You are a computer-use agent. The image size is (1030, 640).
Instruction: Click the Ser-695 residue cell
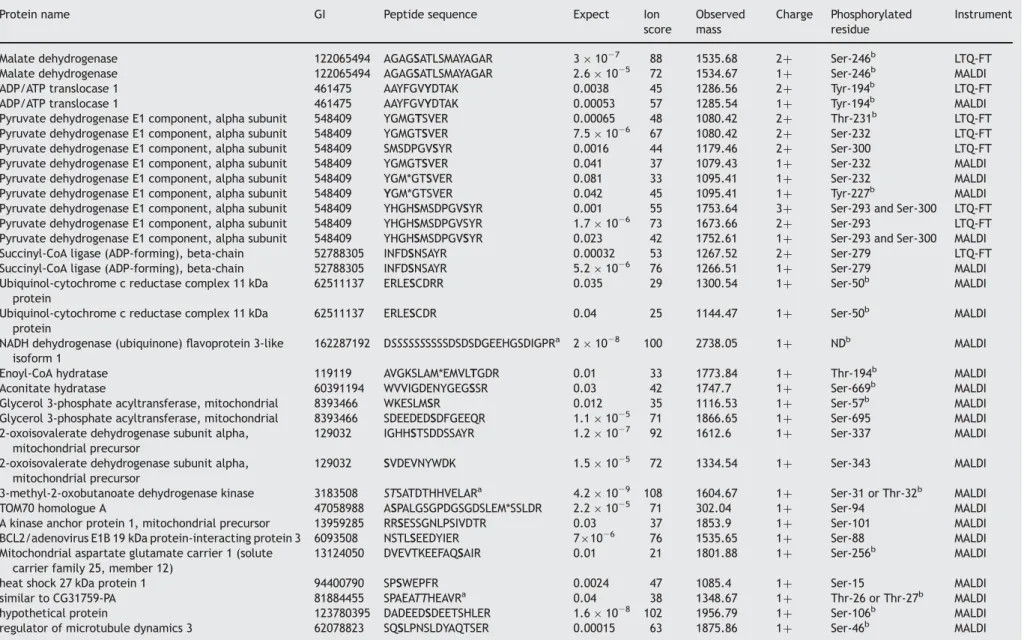point(850,419)
